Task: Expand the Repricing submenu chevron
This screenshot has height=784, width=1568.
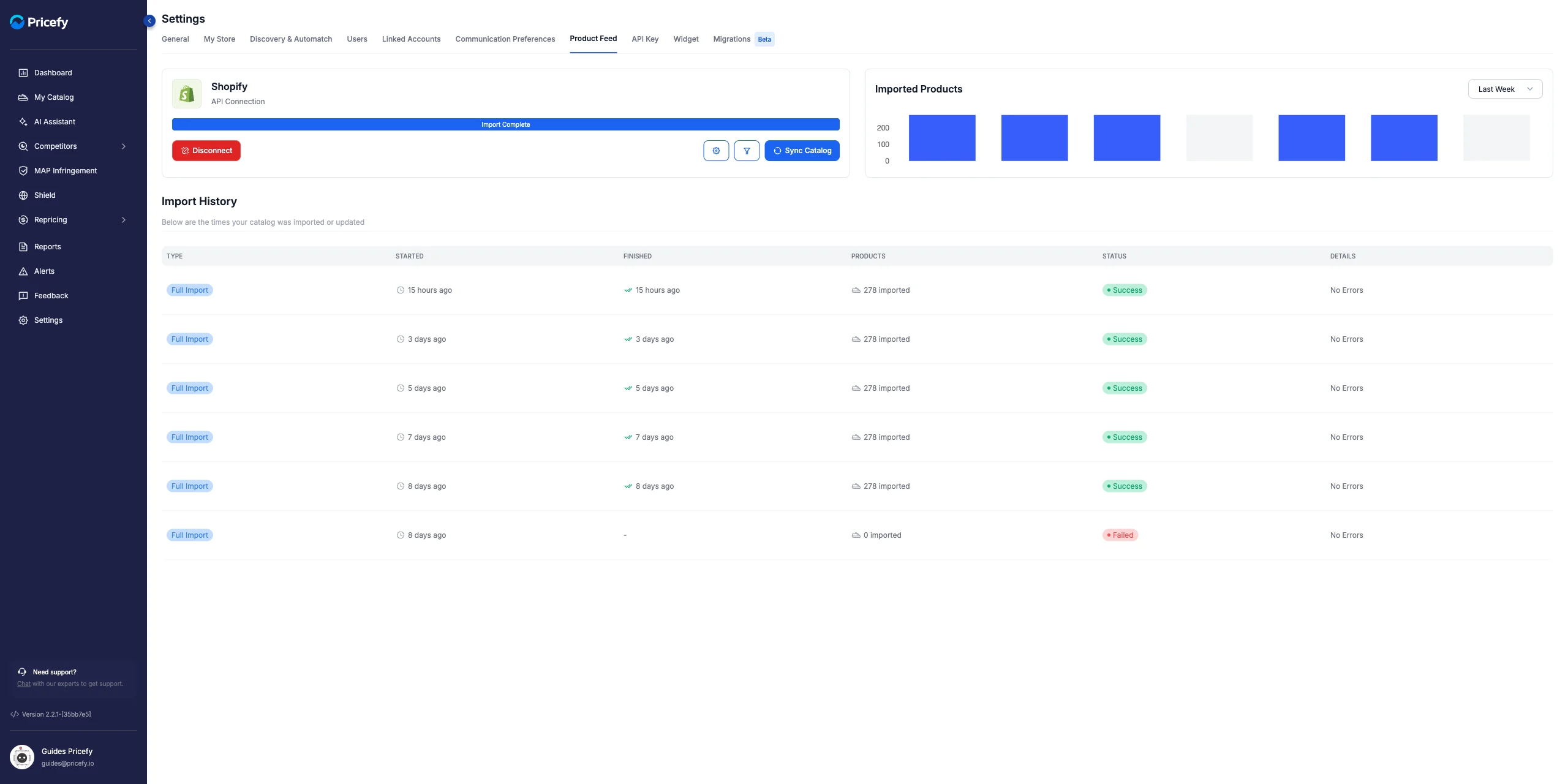Action: [124, 220]
